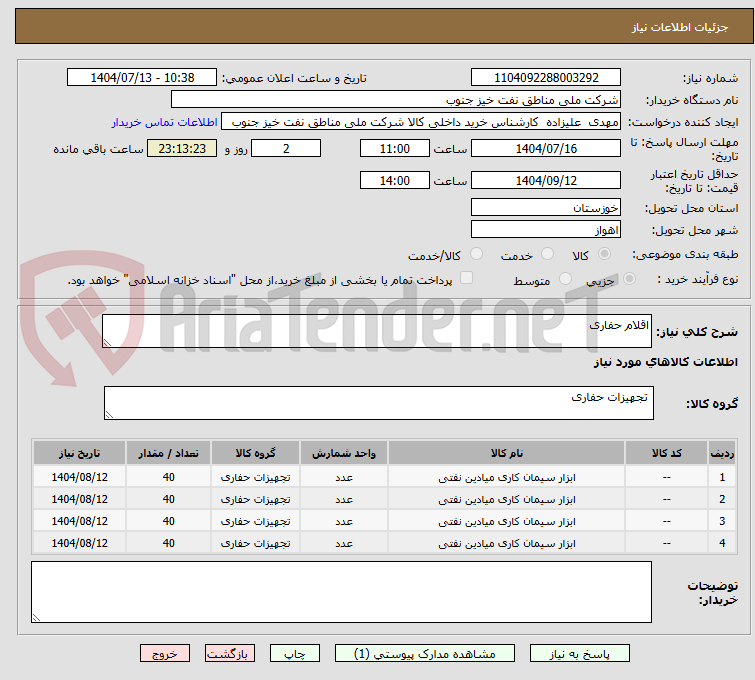Select the خدمت radio button

[x=547, y=254]
